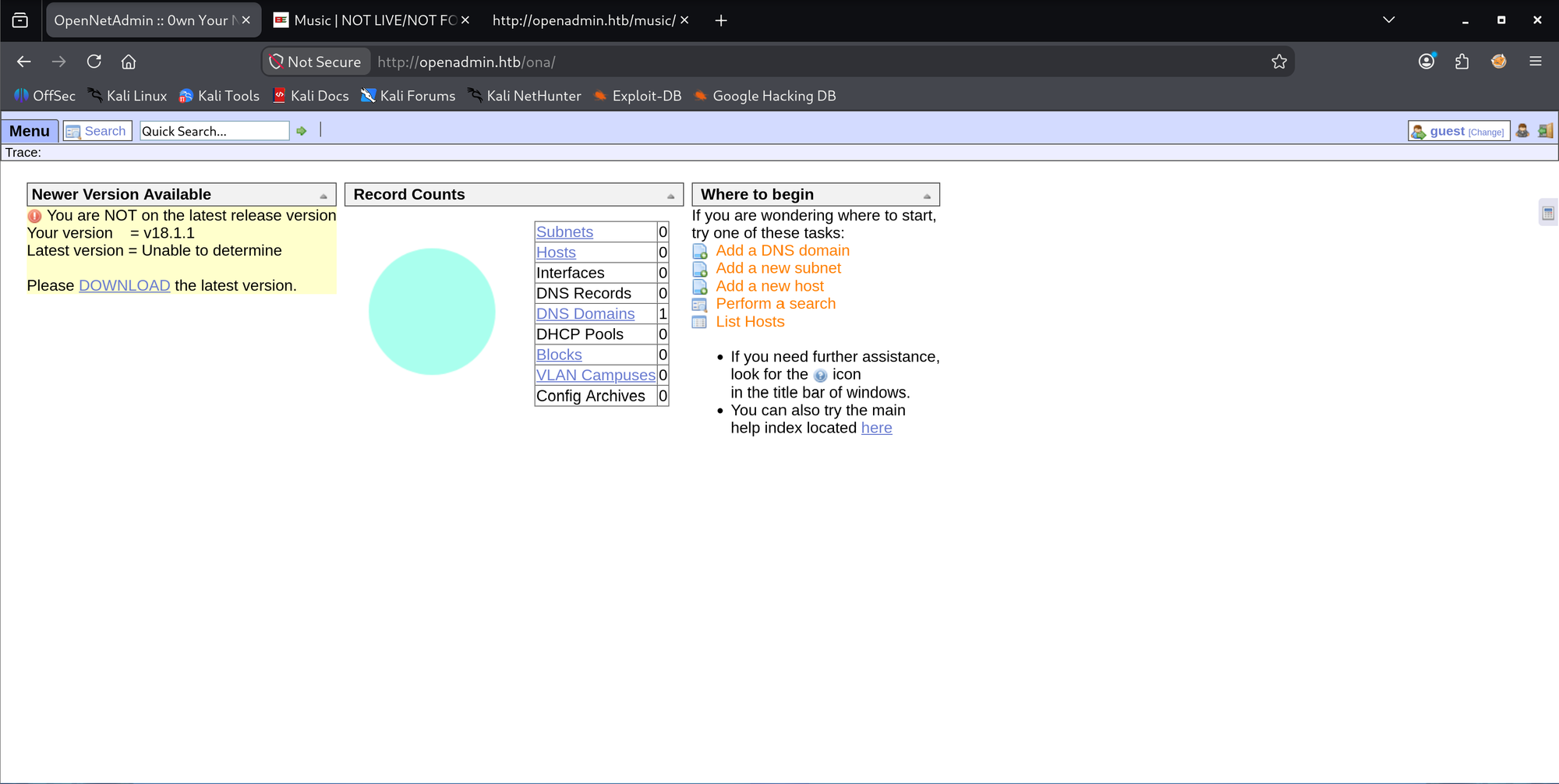Open the VLAN Campuses link
The height and width of the screenshot is (784, 1559).
[596, 376]
